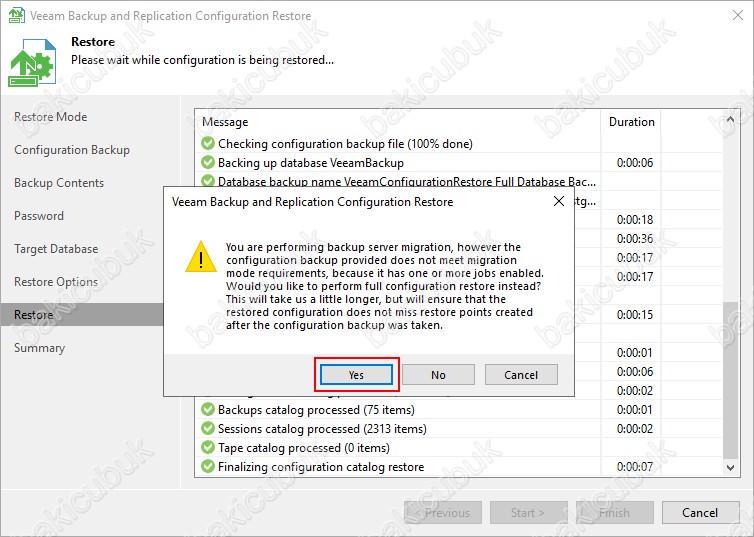
Task: Click the yellow warning triangle icon
Action: [x=201, y=257]
